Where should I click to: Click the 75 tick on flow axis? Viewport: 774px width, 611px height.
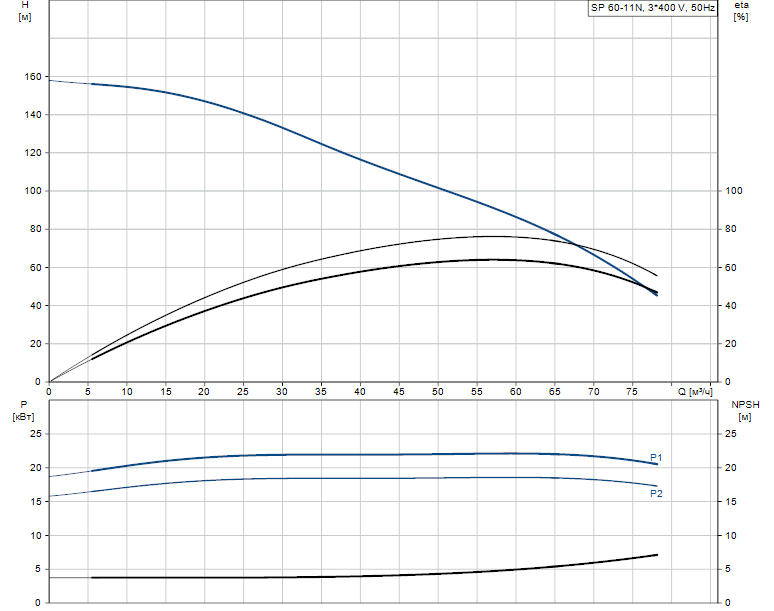(x=632, y=391)
